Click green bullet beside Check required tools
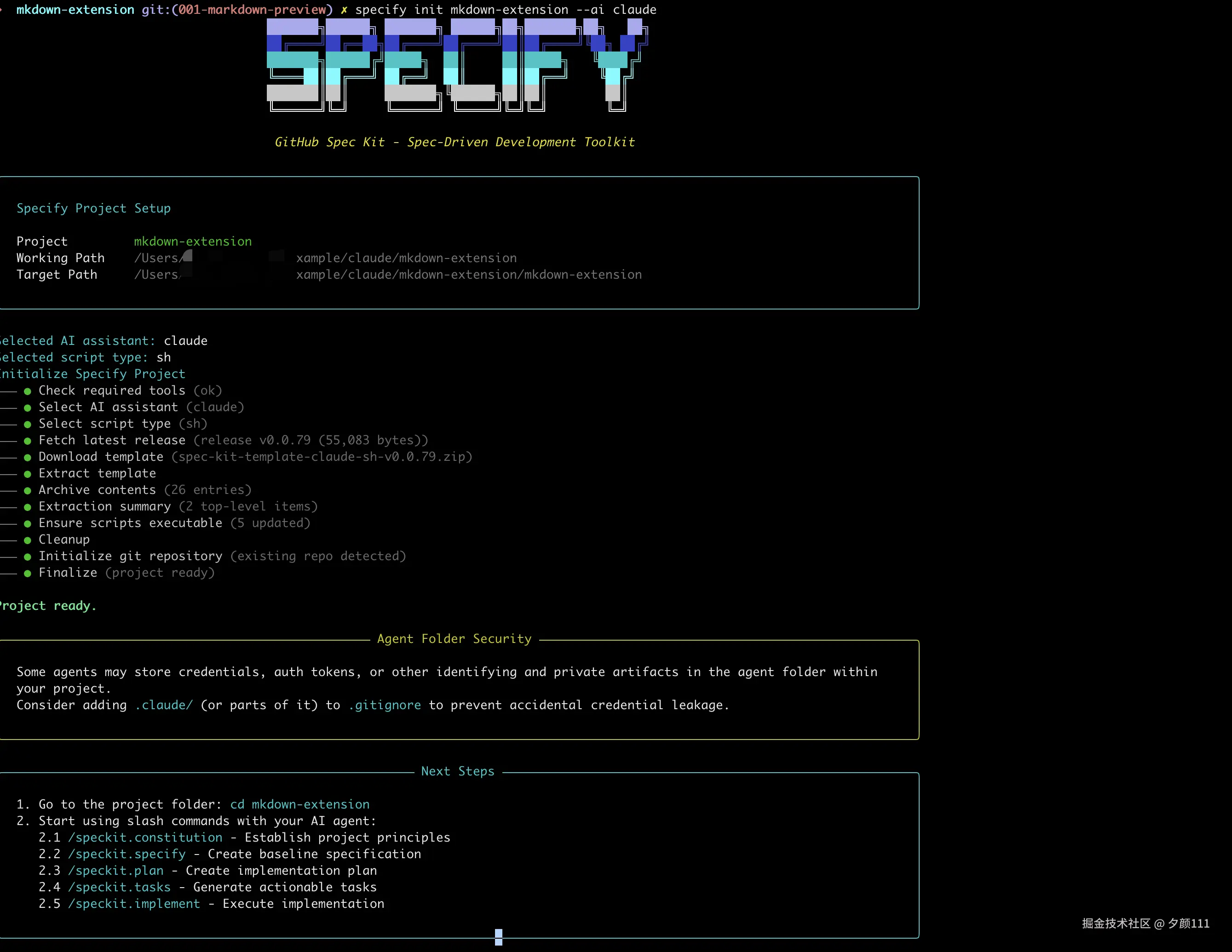Image resolution: width=1232 pixels, height=952 pixels. coord(27,391)
